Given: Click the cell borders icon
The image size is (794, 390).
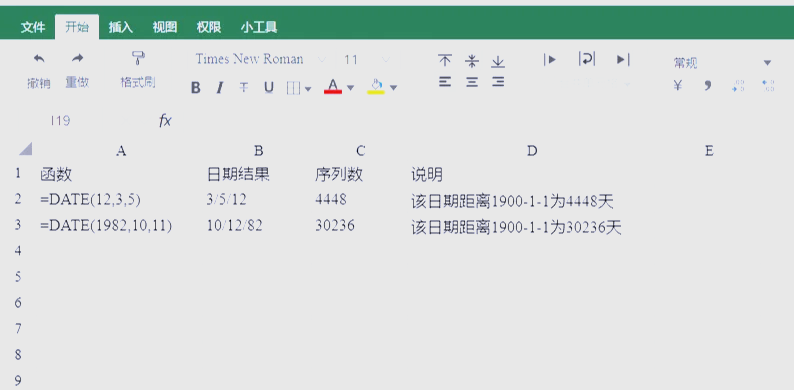Looking at the screenshot, I should point(293,88).
